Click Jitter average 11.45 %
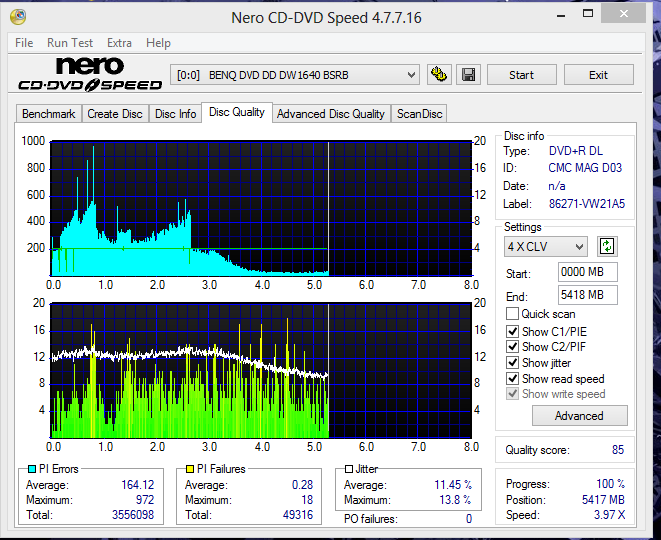Image resolution: width=661 pixels, height=540 pixels. 453,485
